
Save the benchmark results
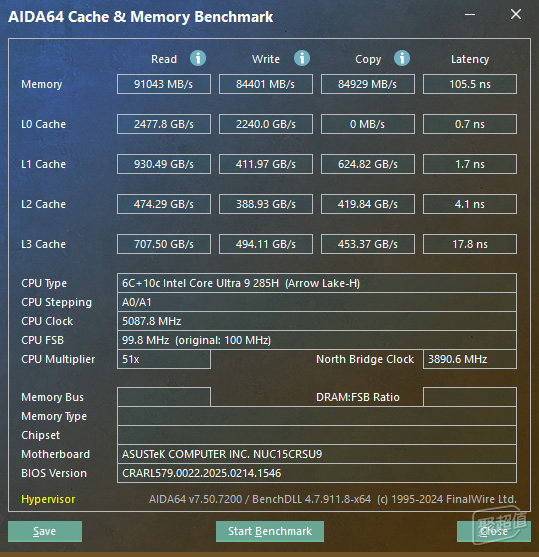pos(45,531)
